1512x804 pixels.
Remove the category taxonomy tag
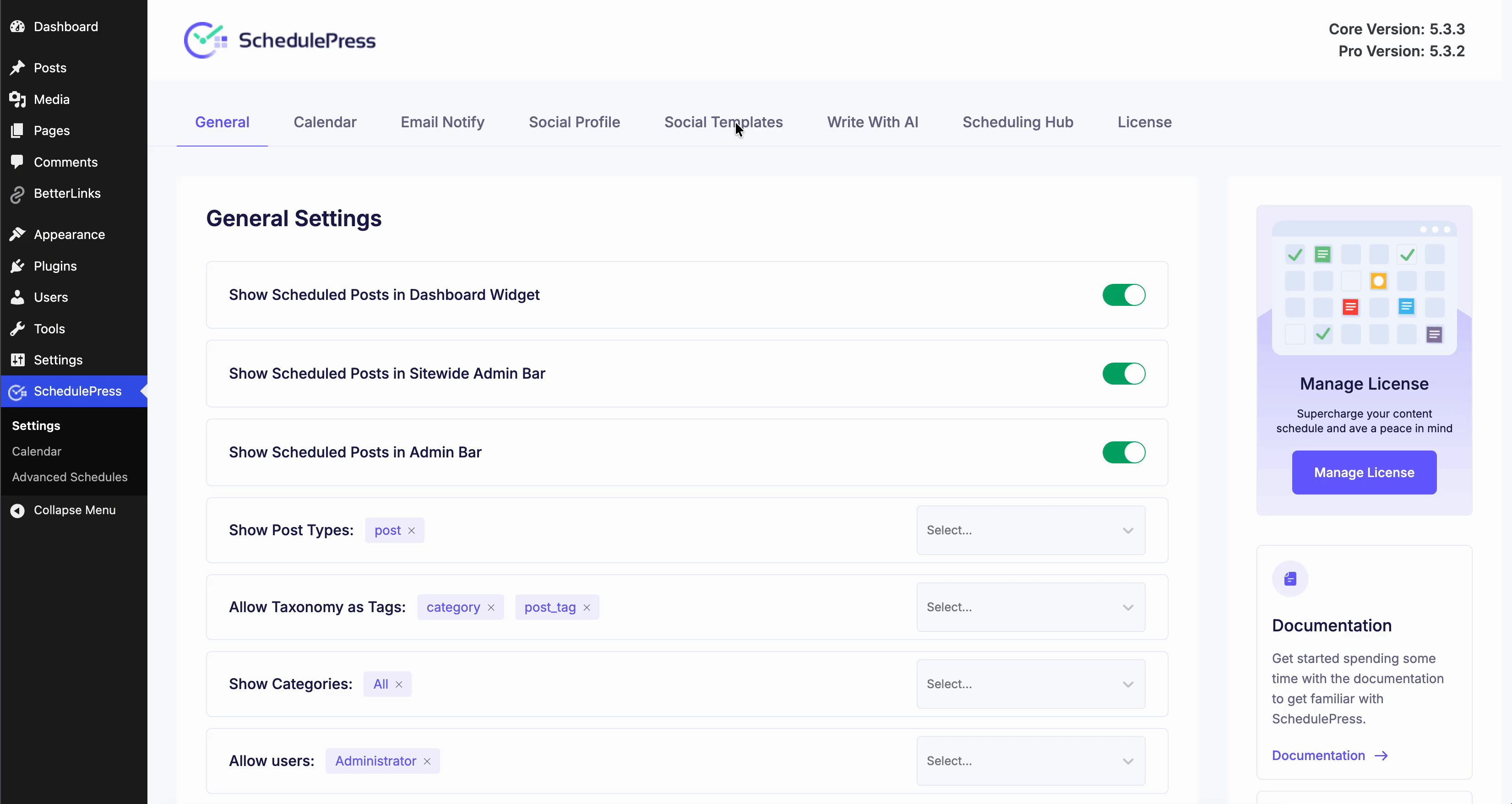pos(491,608)
